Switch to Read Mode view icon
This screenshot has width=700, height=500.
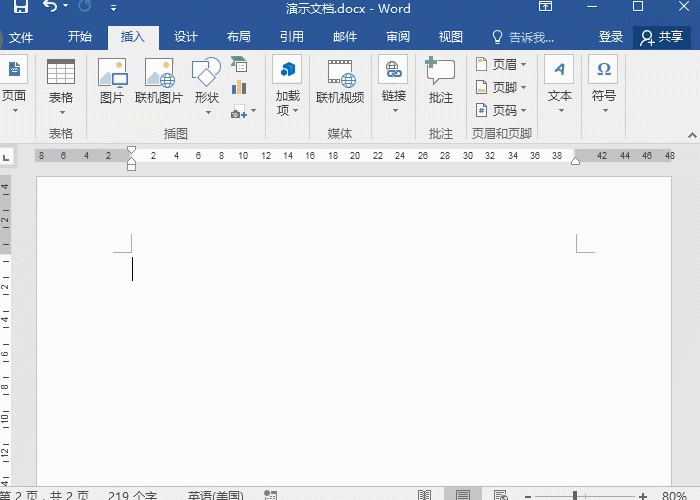pos(425,495)
